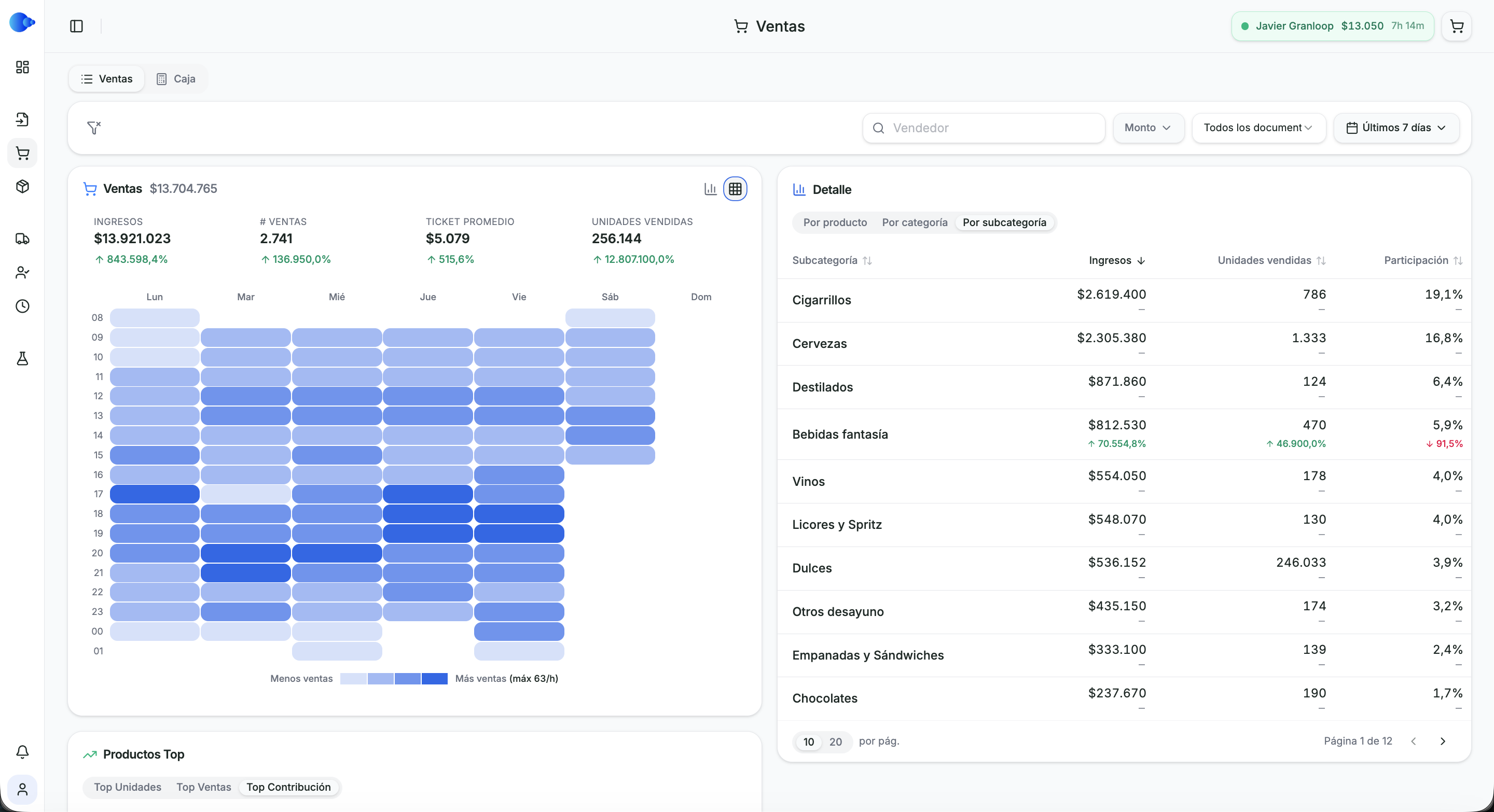The image size is (1494, 812).
Task: Switch detail to Por subcategoría
Action: 1004,222
